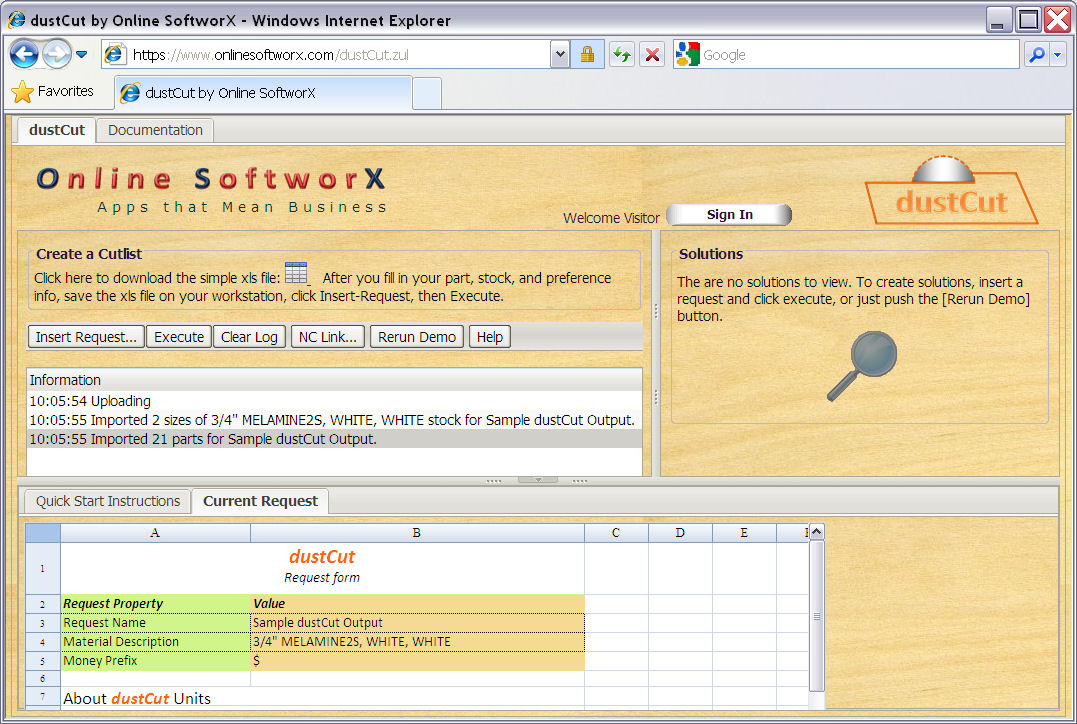Open the search provider options dropdown
Screen dimensions: 1077x724
click(x=1058, y=55)
